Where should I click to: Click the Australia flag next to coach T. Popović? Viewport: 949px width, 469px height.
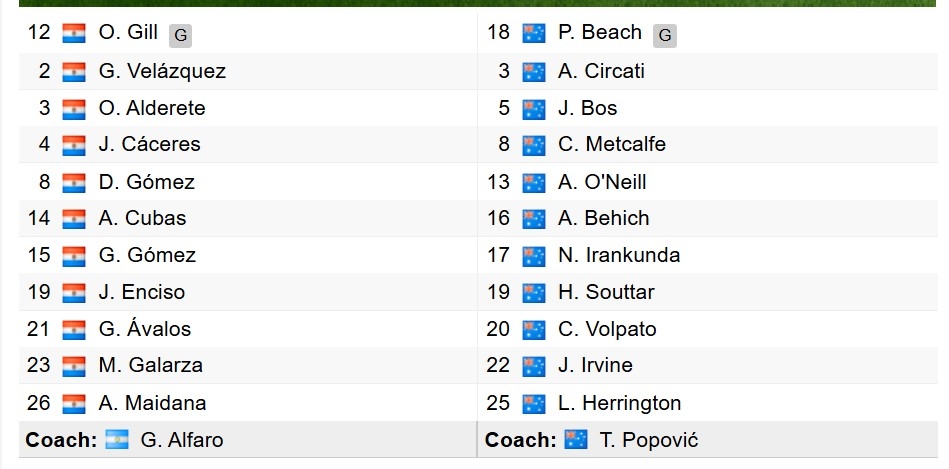(x=576, y=439)
